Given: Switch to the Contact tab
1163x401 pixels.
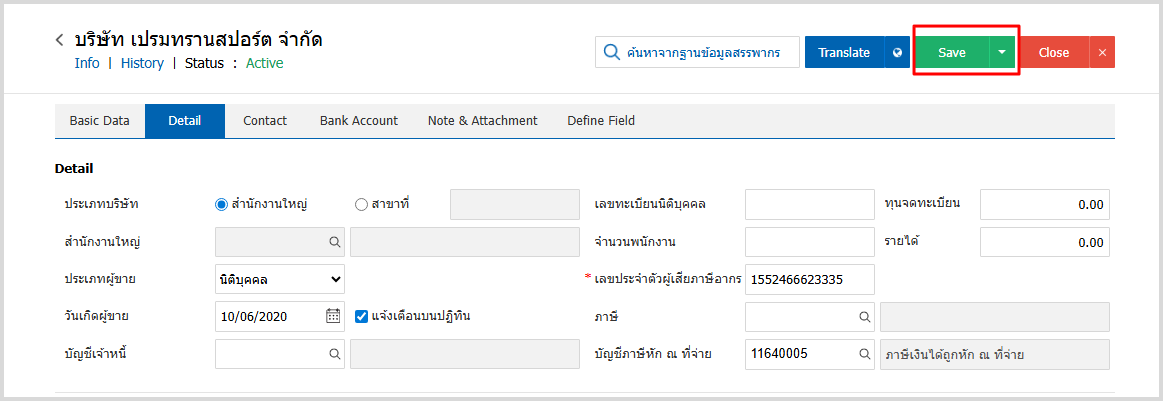Looking at the screenshot, I should [265, 121].
